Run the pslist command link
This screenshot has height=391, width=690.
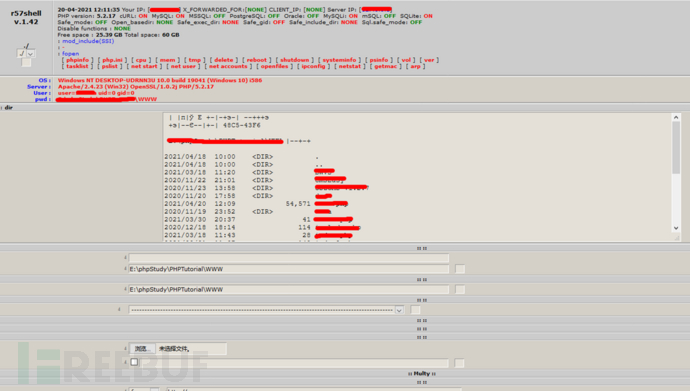coord(110,66)
